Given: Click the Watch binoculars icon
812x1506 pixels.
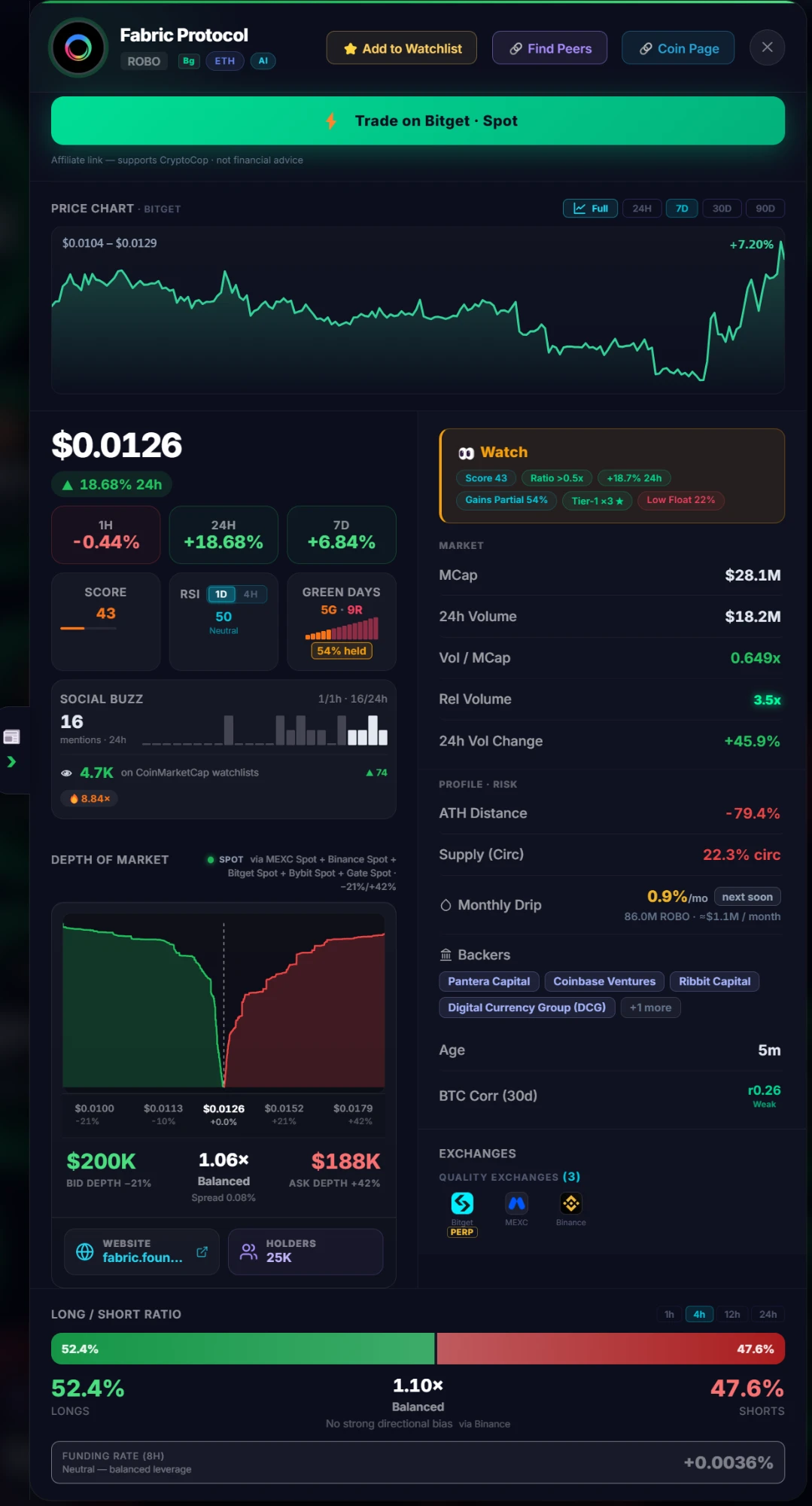Looking at the screenshot, I should point(466,453).
